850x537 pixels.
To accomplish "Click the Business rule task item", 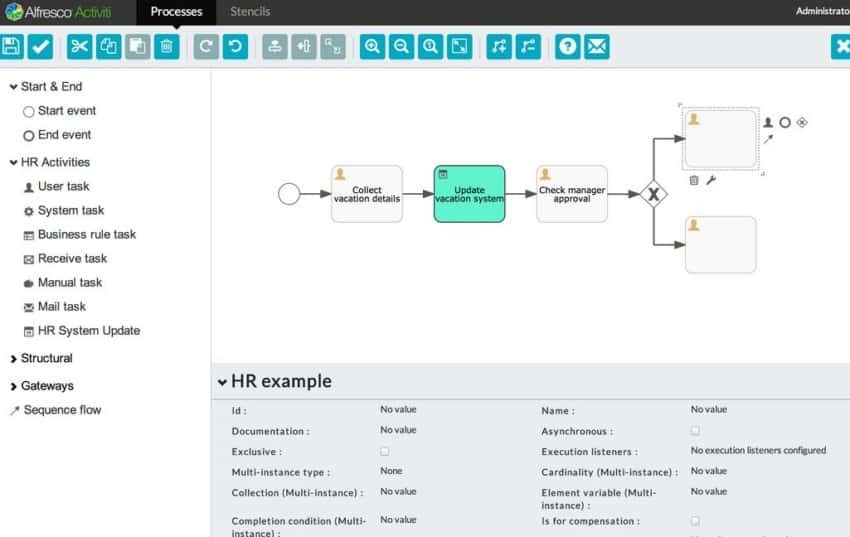I will [x=86, y=235].
